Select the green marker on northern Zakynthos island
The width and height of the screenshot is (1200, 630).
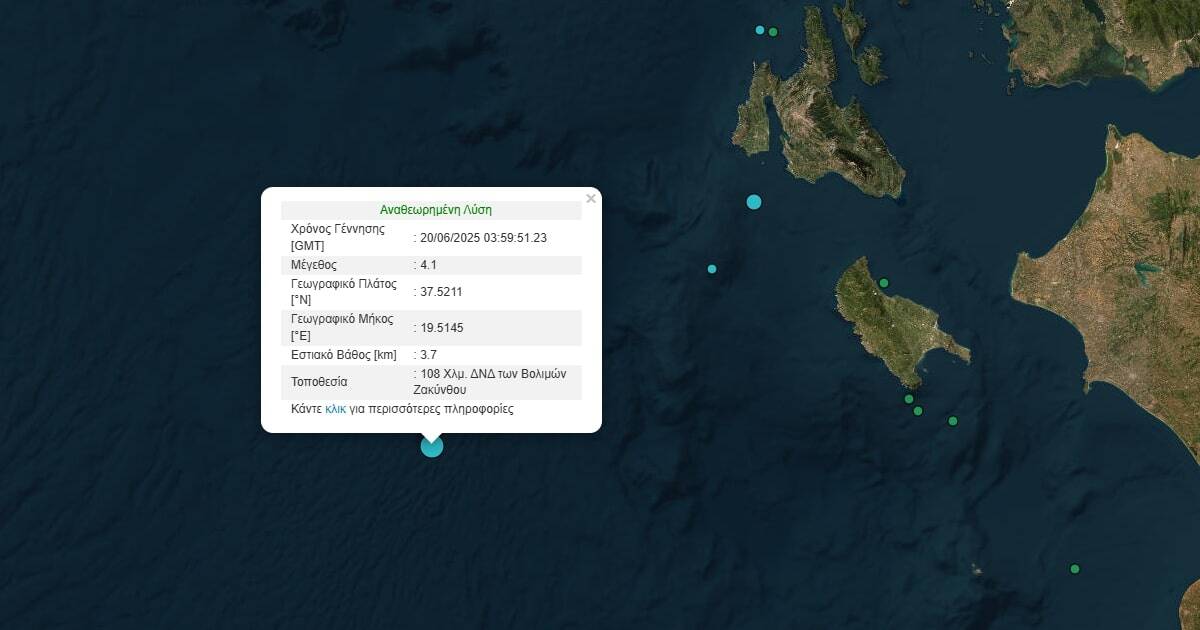883,283
